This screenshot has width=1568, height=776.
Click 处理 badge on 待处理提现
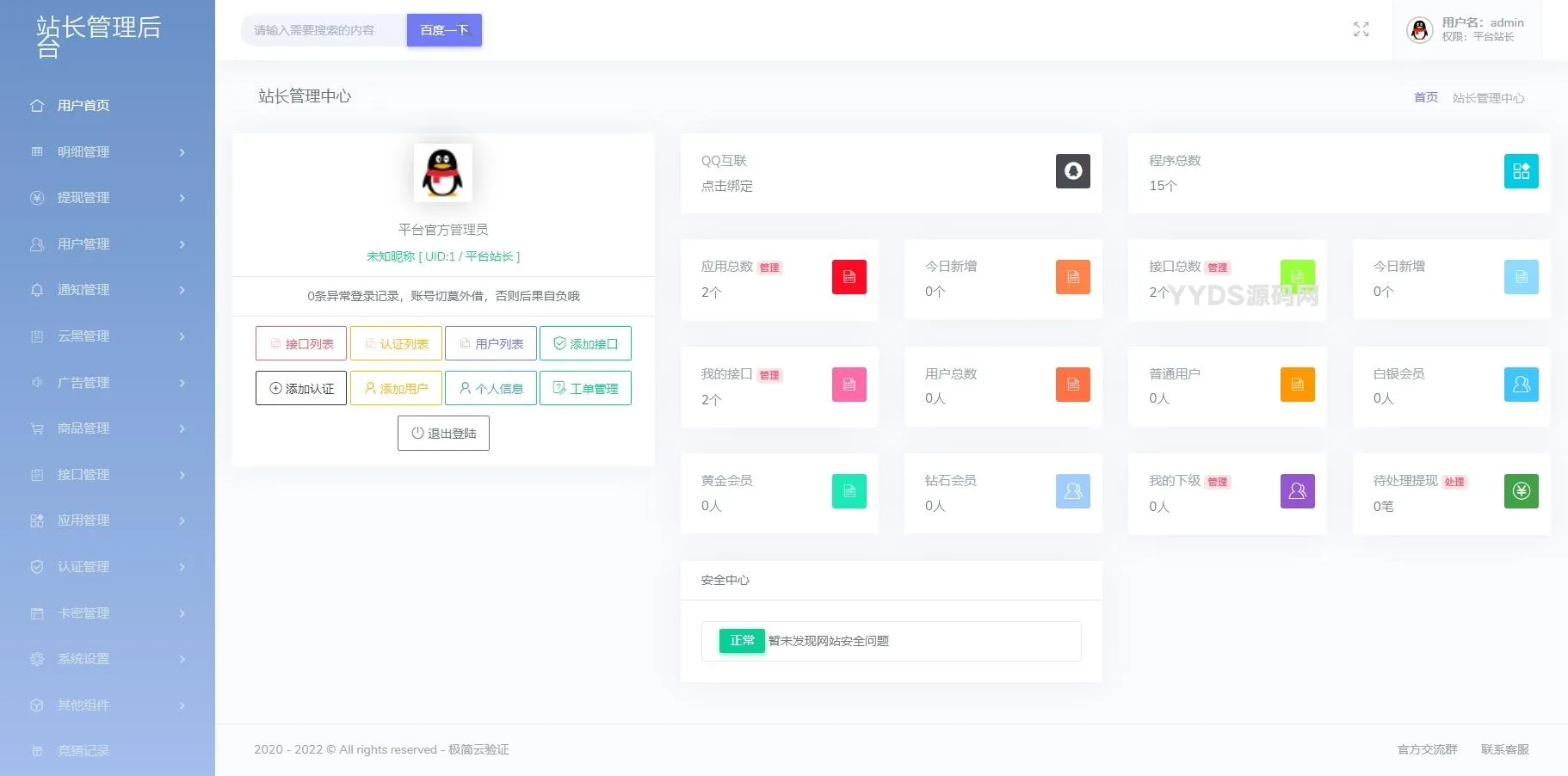click(x=1454, y=482)
